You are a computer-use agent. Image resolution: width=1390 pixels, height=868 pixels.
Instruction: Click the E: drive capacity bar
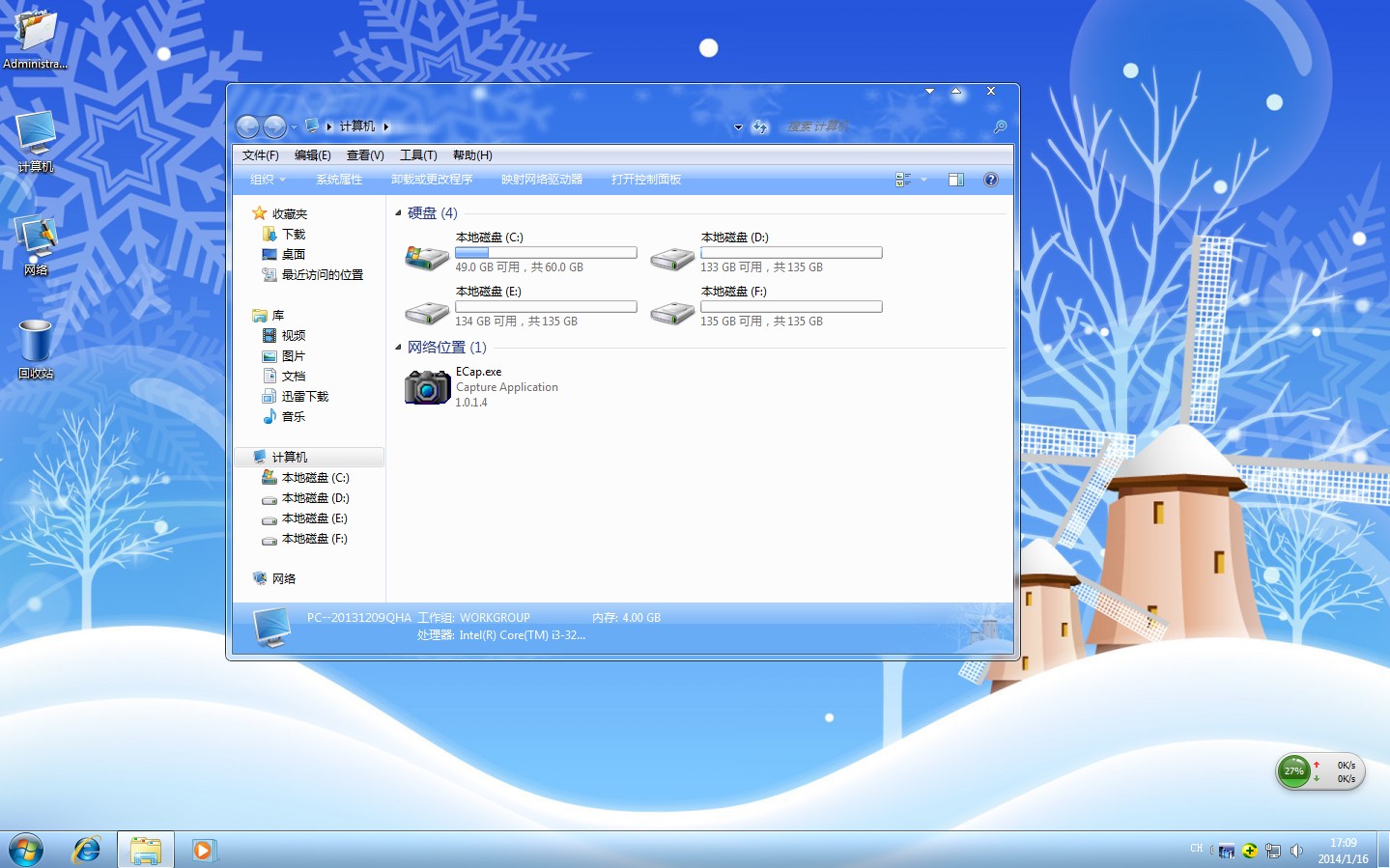click(x=546, y=307)
